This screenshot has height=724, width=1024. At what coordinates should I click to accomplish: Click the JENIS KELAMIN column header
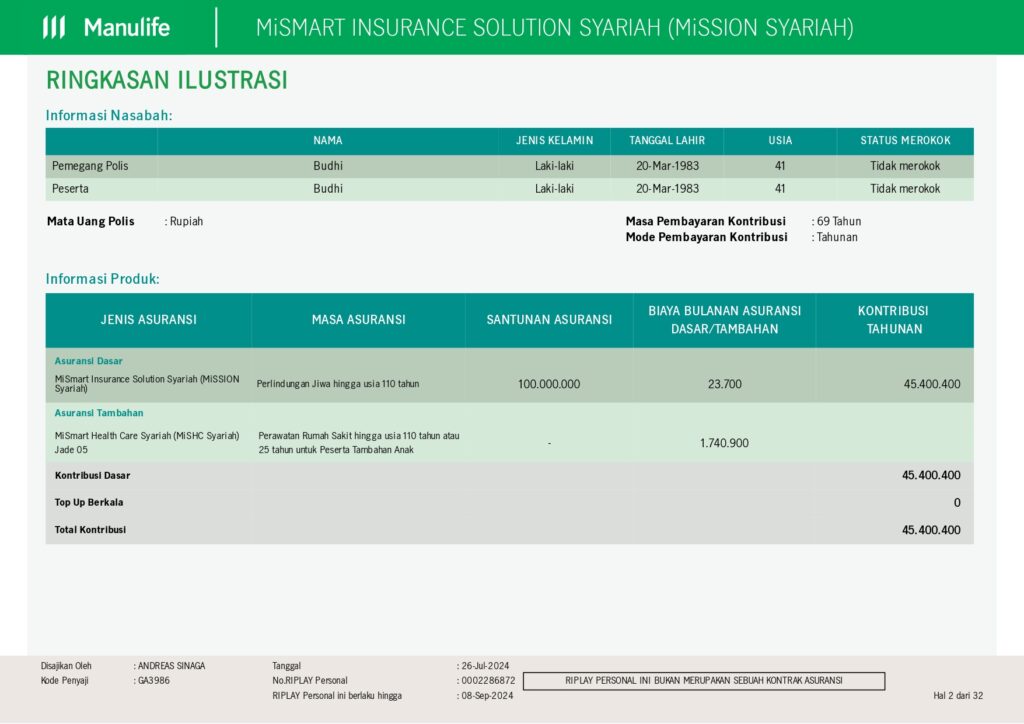coord(554,140)
